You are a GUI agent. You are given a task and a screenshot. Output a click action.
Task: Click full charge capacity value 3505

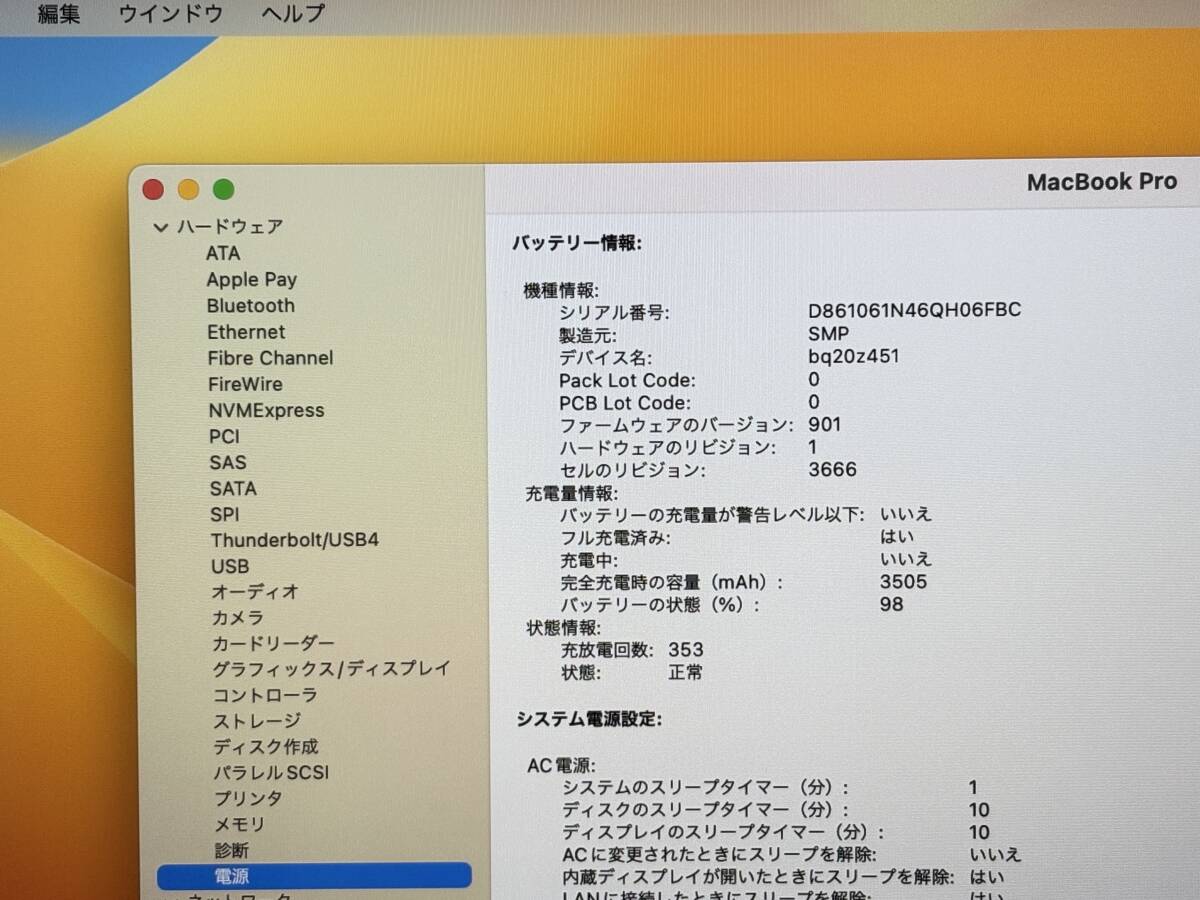(904, 582)
